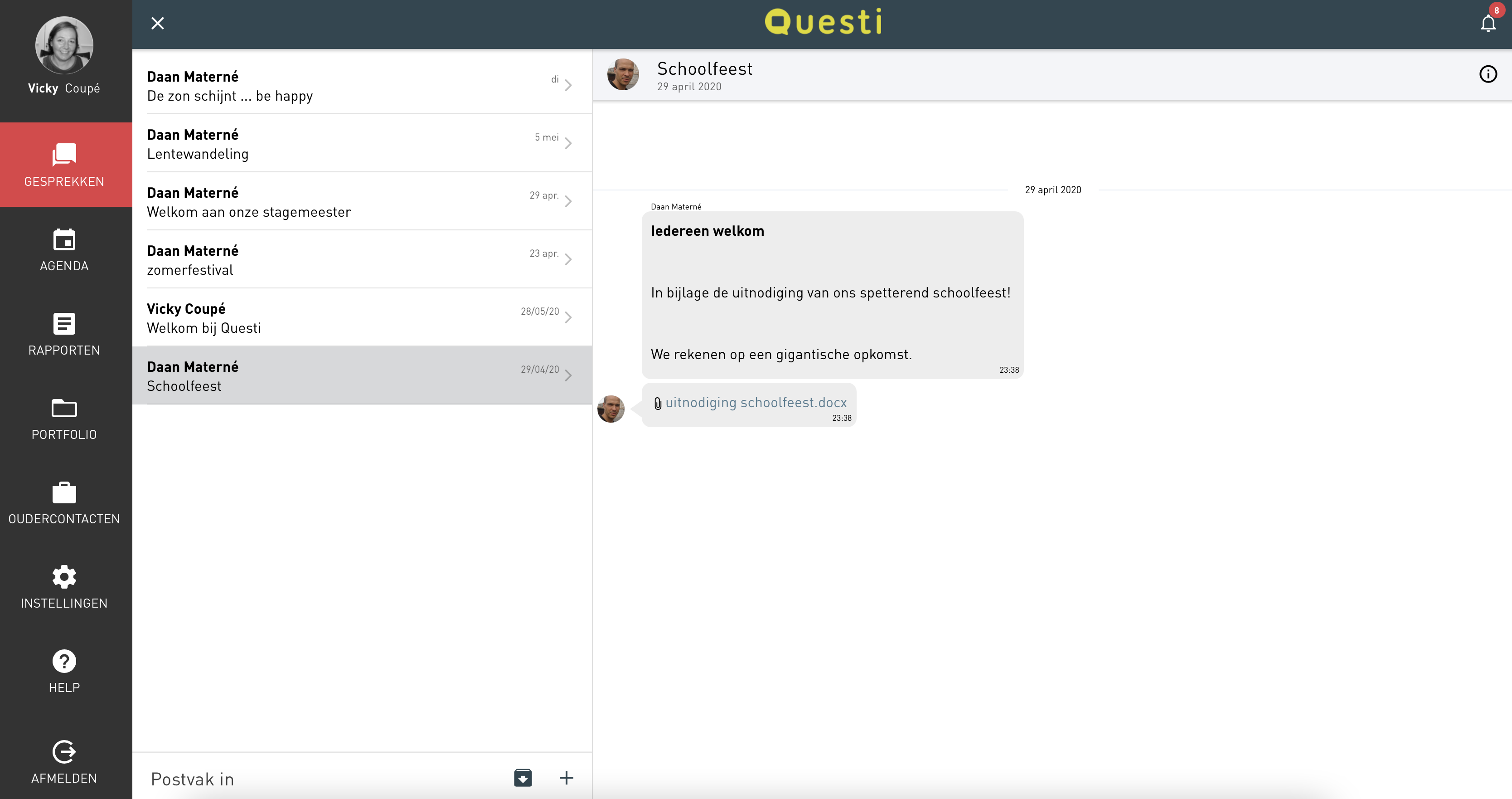Screen dimensions: 1512x799
Task: Open chevron for 'Welkom bij Questi' conversation
Action: (x=568, y=317)
